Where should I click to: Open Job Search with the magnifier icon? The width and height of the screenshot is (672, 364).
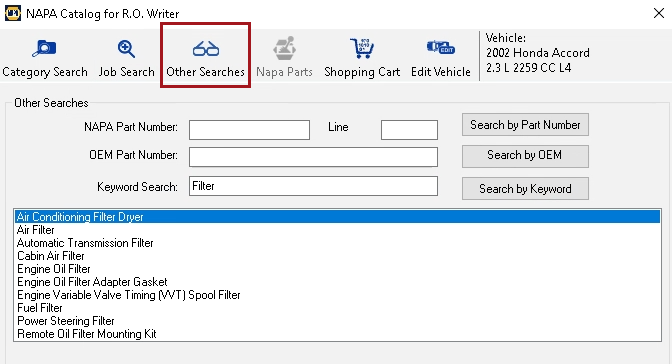(x=126, y=59)
